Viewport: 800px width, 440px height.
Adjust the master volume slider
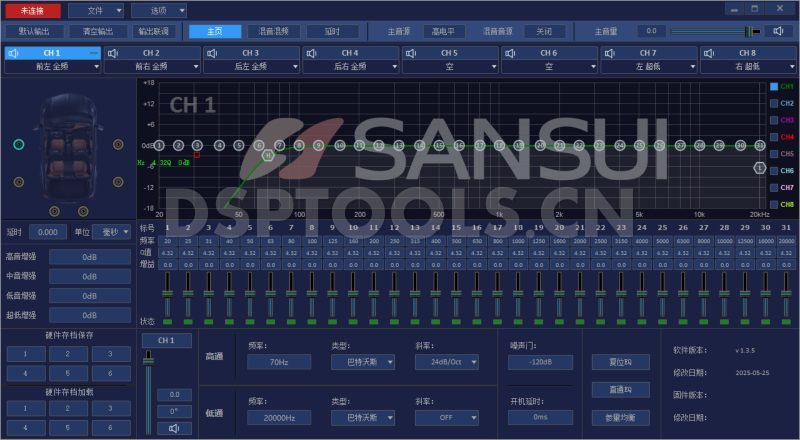716,31
